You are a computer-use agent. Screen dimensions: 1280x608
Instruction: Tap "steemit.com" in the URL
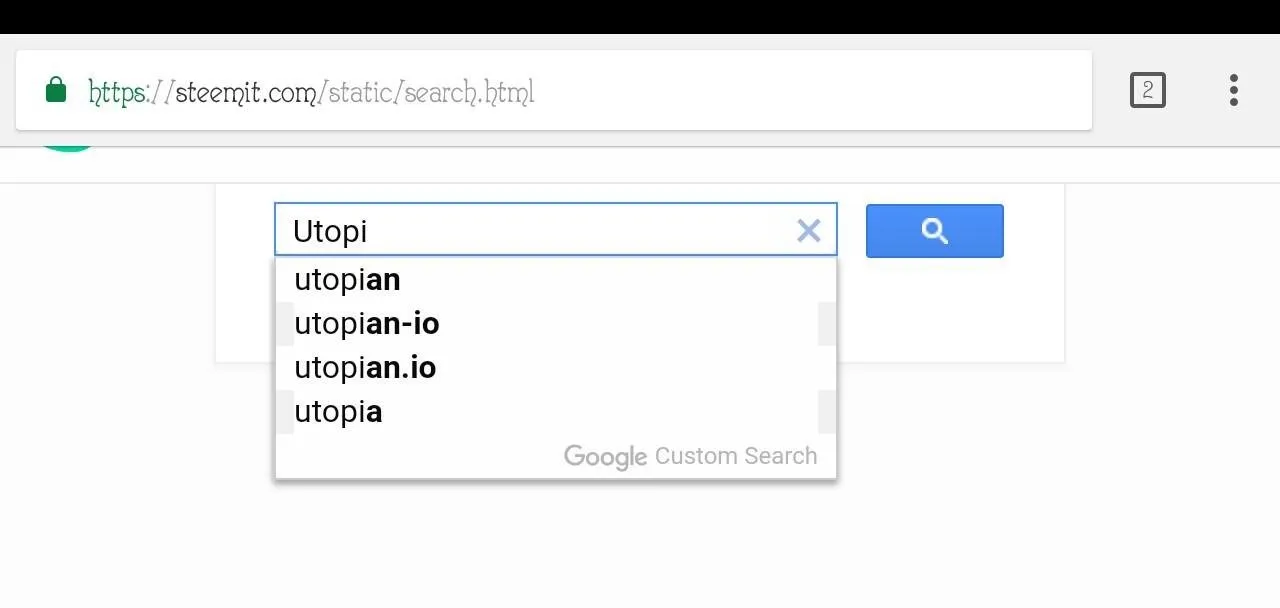pyautogui.click(x=247, y=92)
